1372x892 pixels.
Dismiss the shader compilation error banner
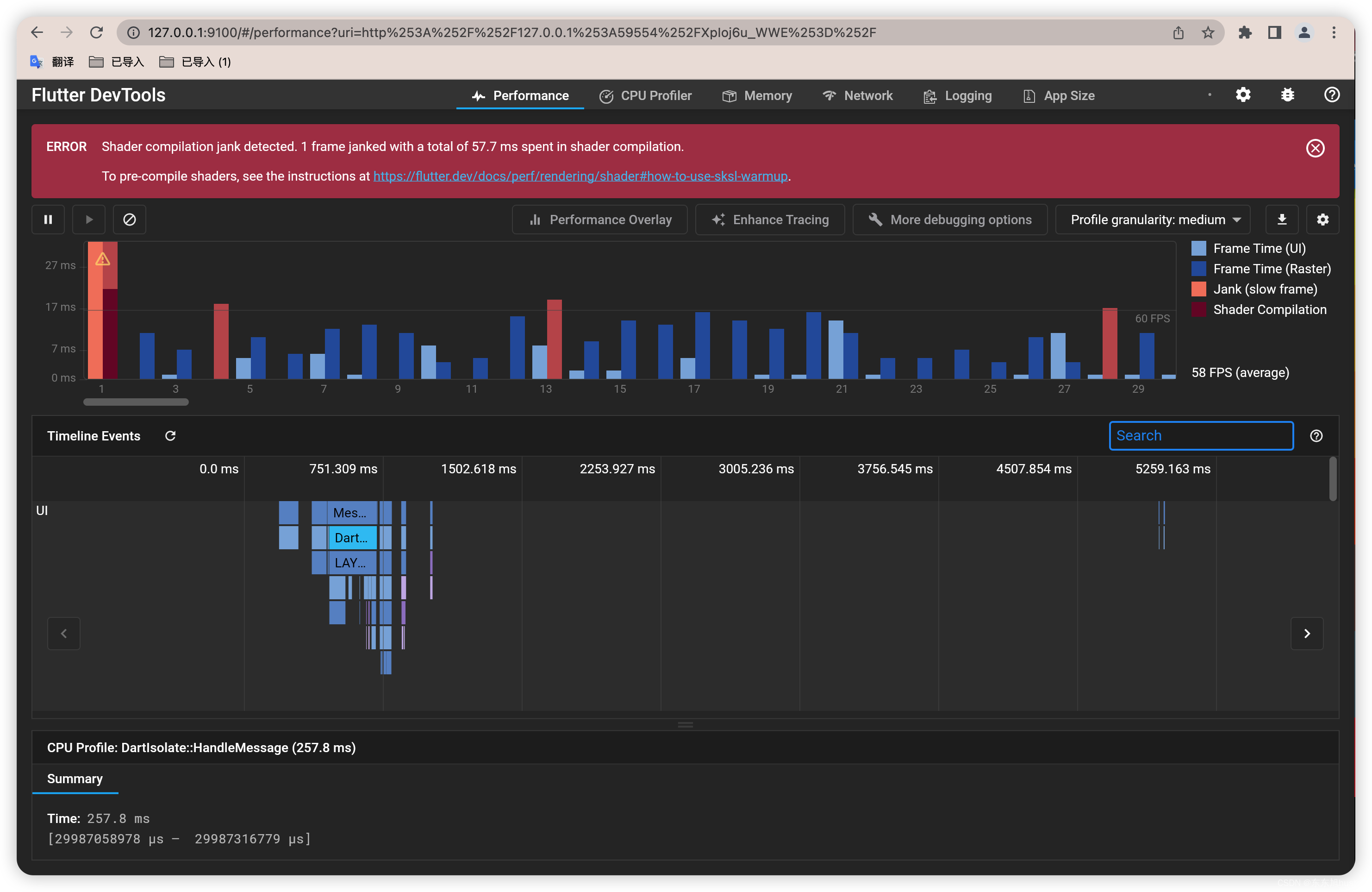coord(1315,148)
